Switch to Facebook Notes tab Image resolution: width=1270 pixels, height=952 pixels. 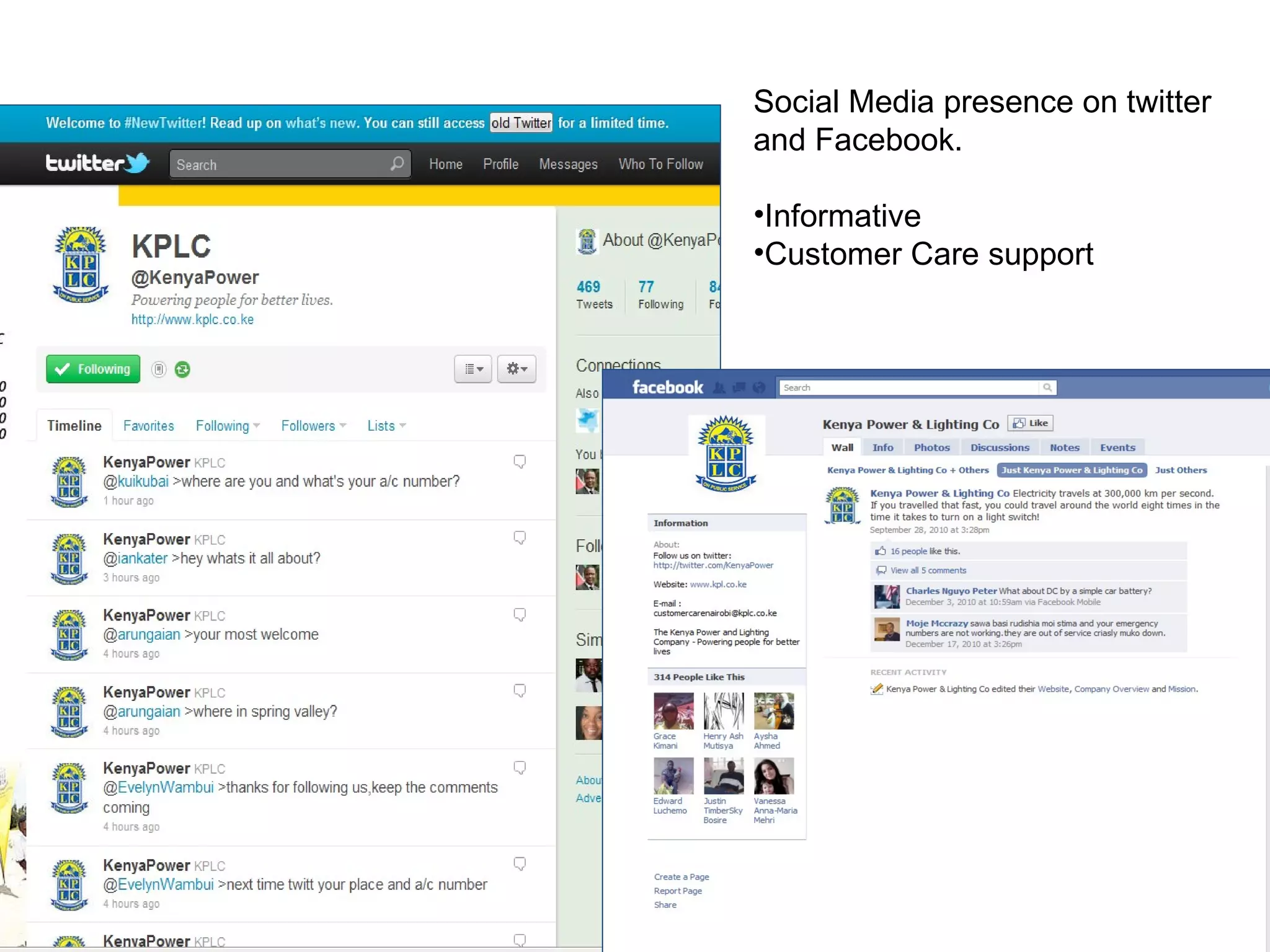pyautogui.click(x=1064, y=447)
